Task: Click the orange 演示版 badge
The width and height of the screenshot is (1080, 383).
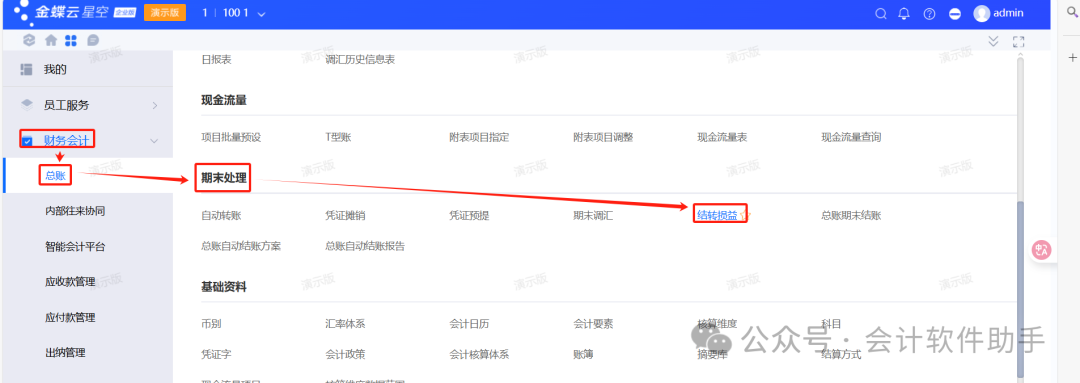Action: 165,13
